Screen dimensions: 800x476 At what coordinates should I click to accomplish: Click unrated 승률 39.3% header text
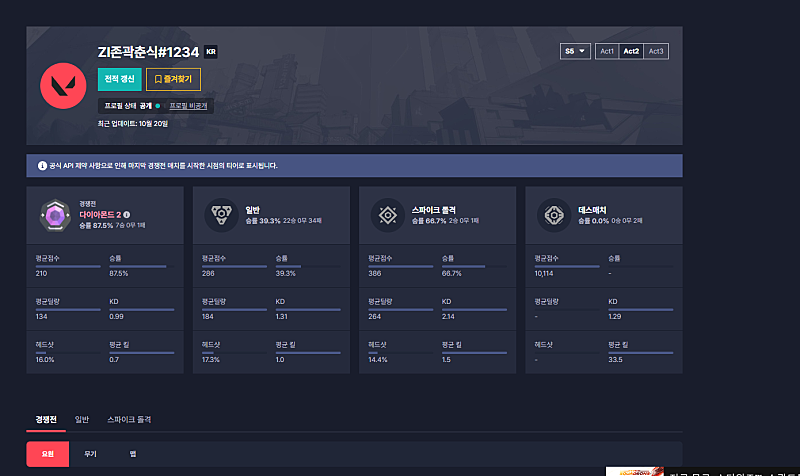click(263, 221)
